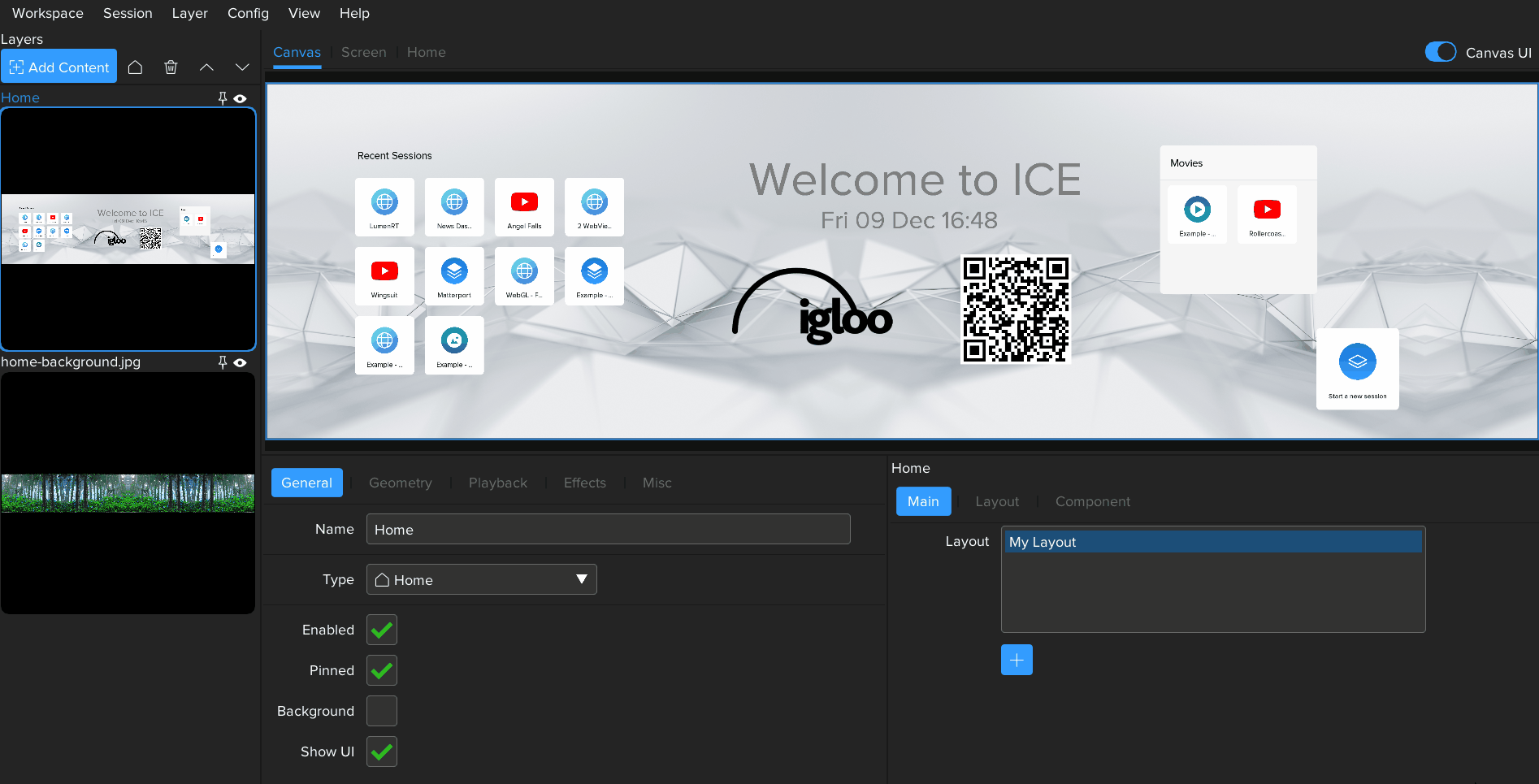Screen dimensions: 1539x784
Task: Open the Type dropdown showing Home
Action: [481, 579]
